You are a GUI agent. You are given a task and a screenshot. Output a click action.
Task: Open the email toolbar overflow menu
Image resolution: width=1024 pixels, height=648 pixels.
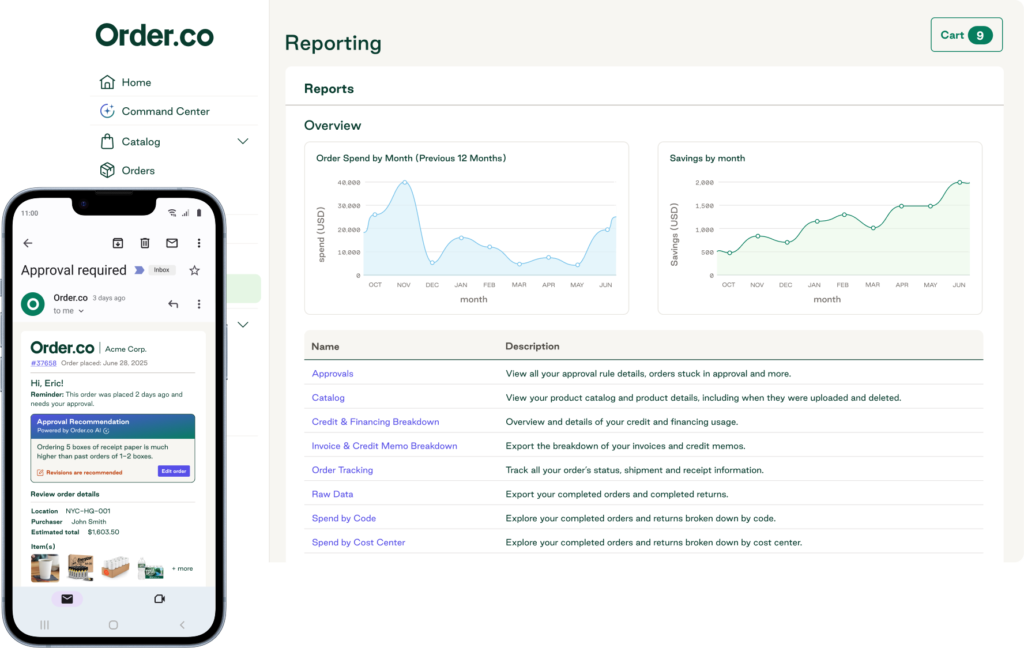(199, 243)
